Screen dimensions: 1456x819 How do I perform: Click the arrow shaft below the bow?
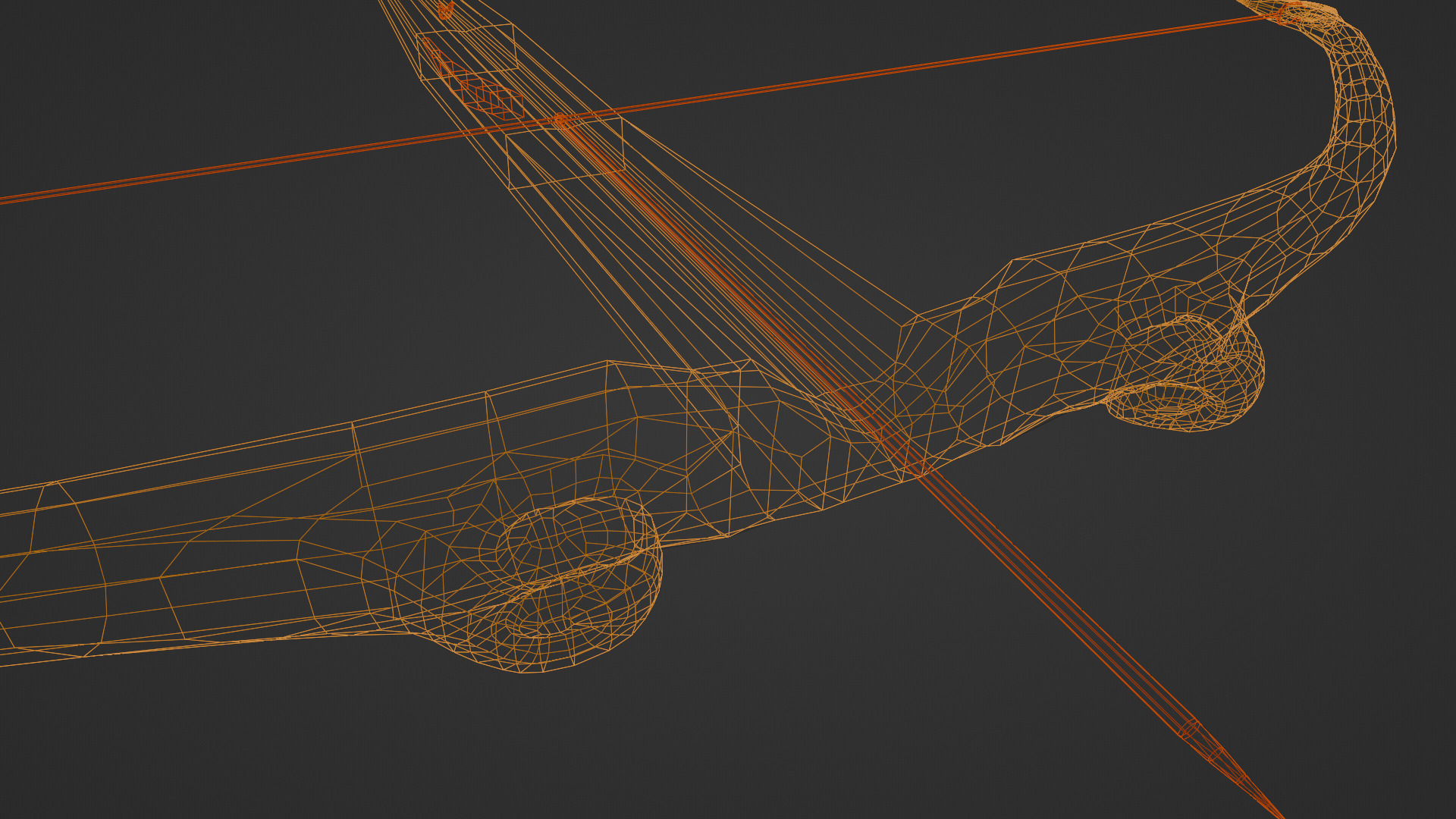1062,607
